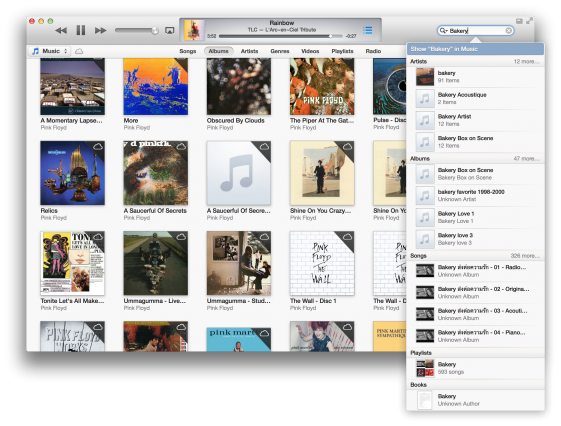Open the Artists tab
Viewport: 561px width, 426px height.
point(249,52)
